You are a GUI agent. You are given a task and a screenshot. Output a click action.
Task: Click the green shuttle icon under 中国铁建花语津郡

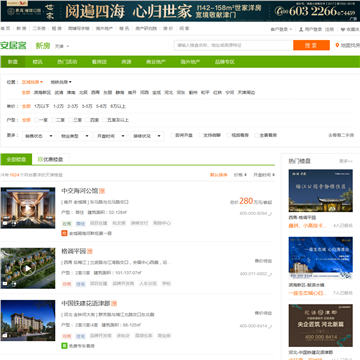click(64, 346)
